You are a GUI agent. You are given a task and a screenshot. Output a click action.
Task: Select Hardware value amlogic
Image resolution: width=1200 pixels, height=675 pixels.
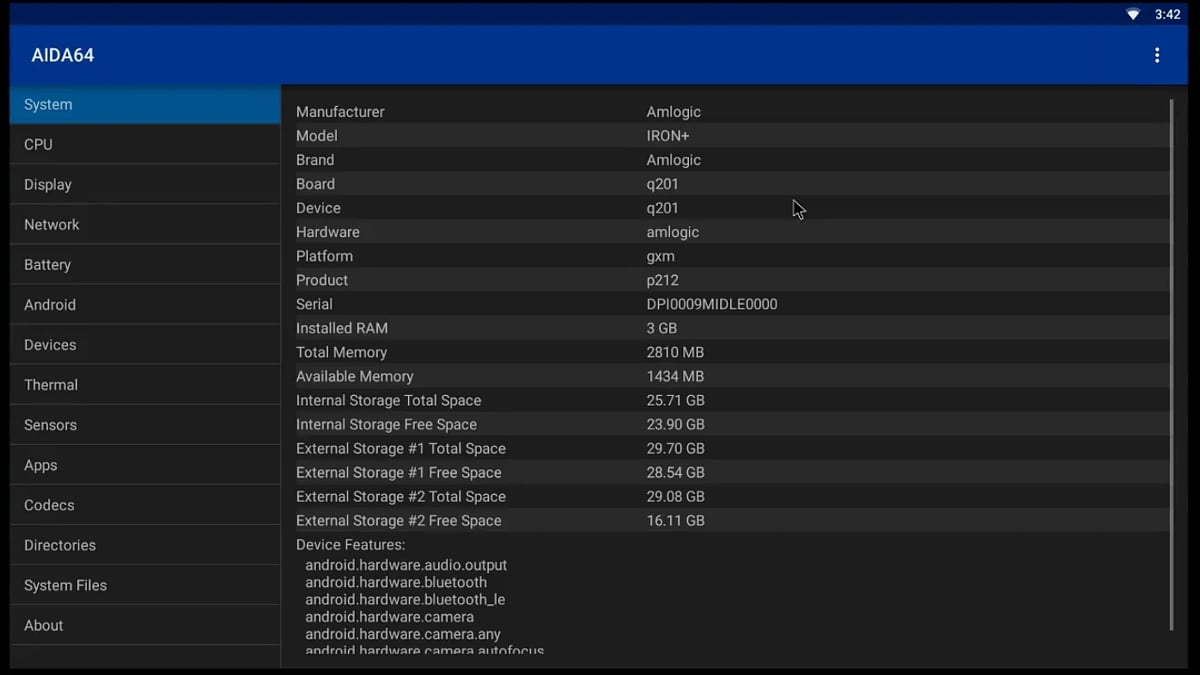click(x=673, y=232)
